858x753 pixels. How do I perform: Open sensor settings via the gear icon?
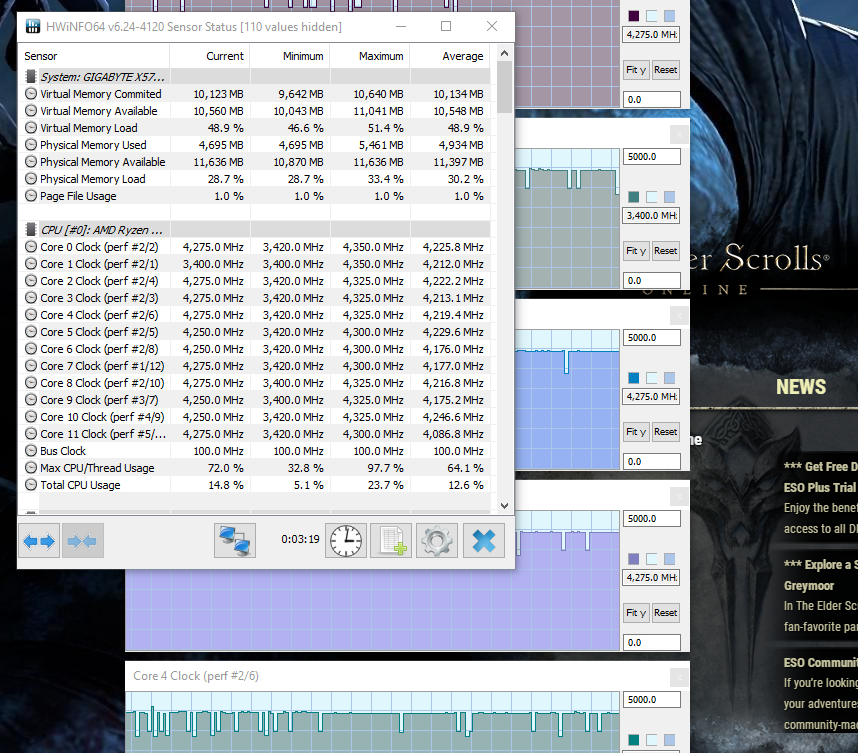click(436, 541)
